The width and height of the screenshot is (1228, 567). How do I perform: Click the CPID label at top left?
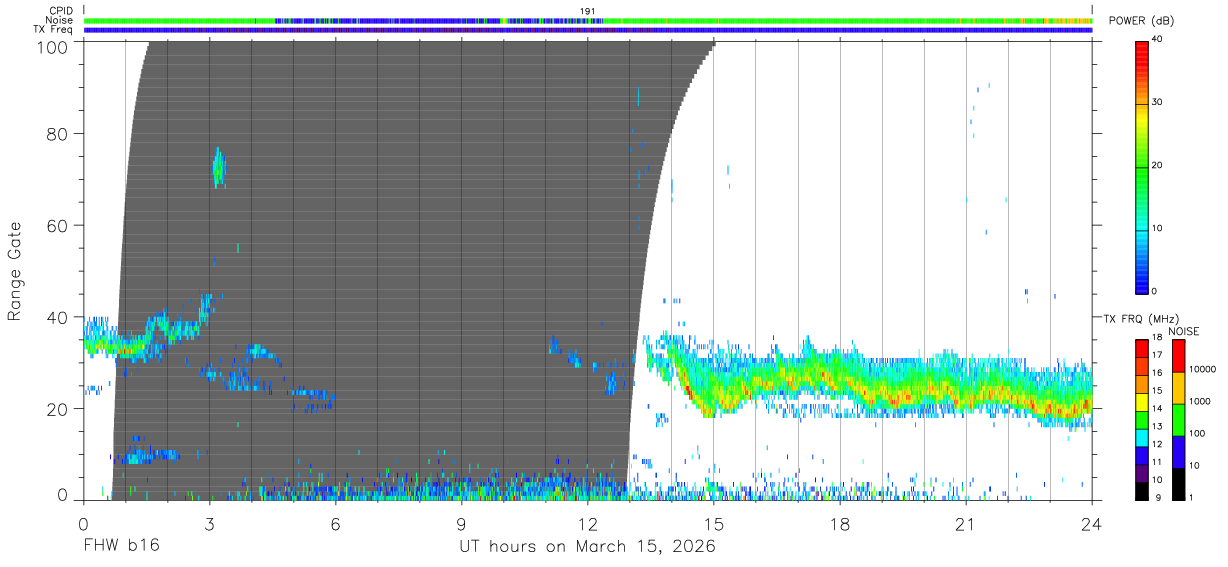60,11
